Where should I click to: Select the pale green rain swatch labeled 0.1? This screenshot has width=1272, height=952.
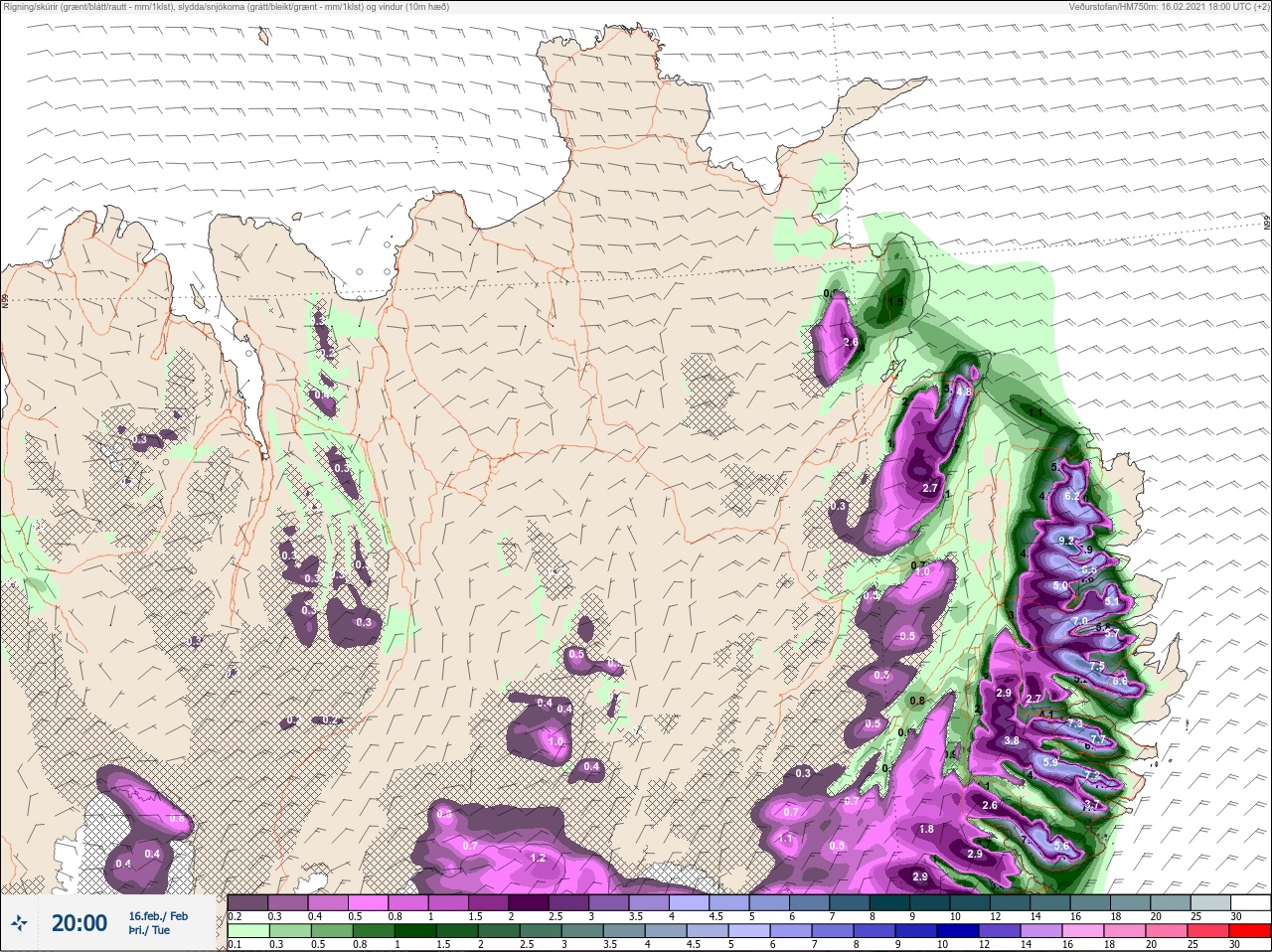[x=247, y=931]
